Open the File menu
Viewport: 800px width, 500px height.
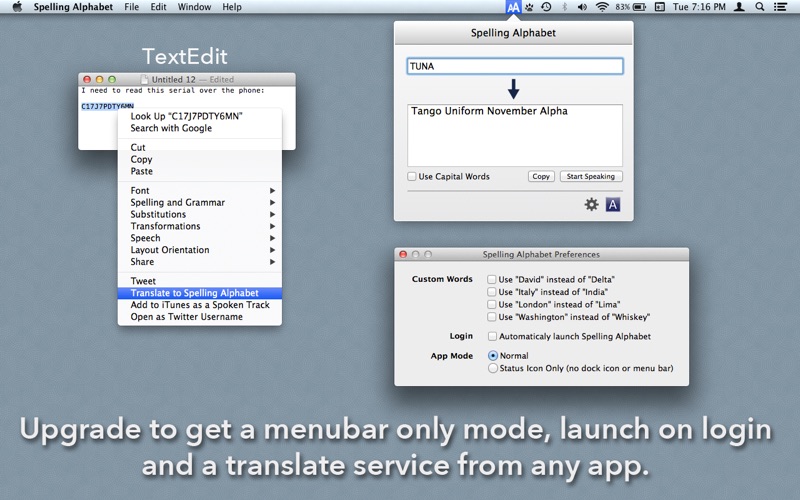tap(132, 7)
